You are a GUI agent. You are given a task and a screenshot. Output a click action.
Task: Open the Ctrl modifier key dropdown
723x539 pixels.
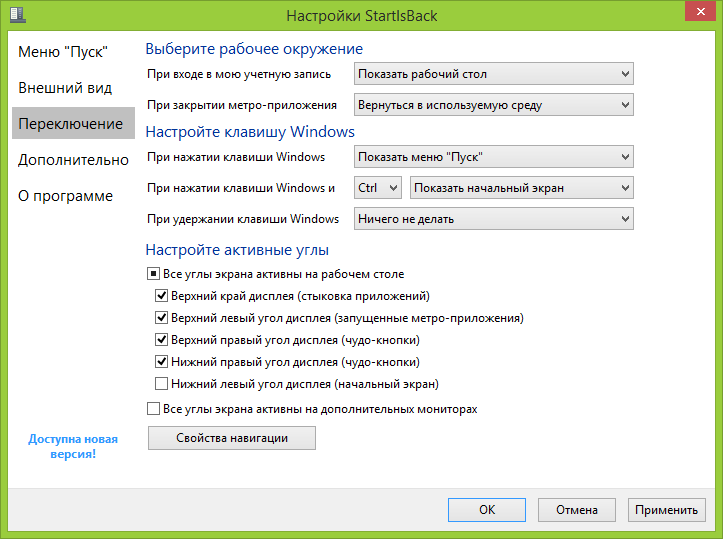tap(378, 188)
